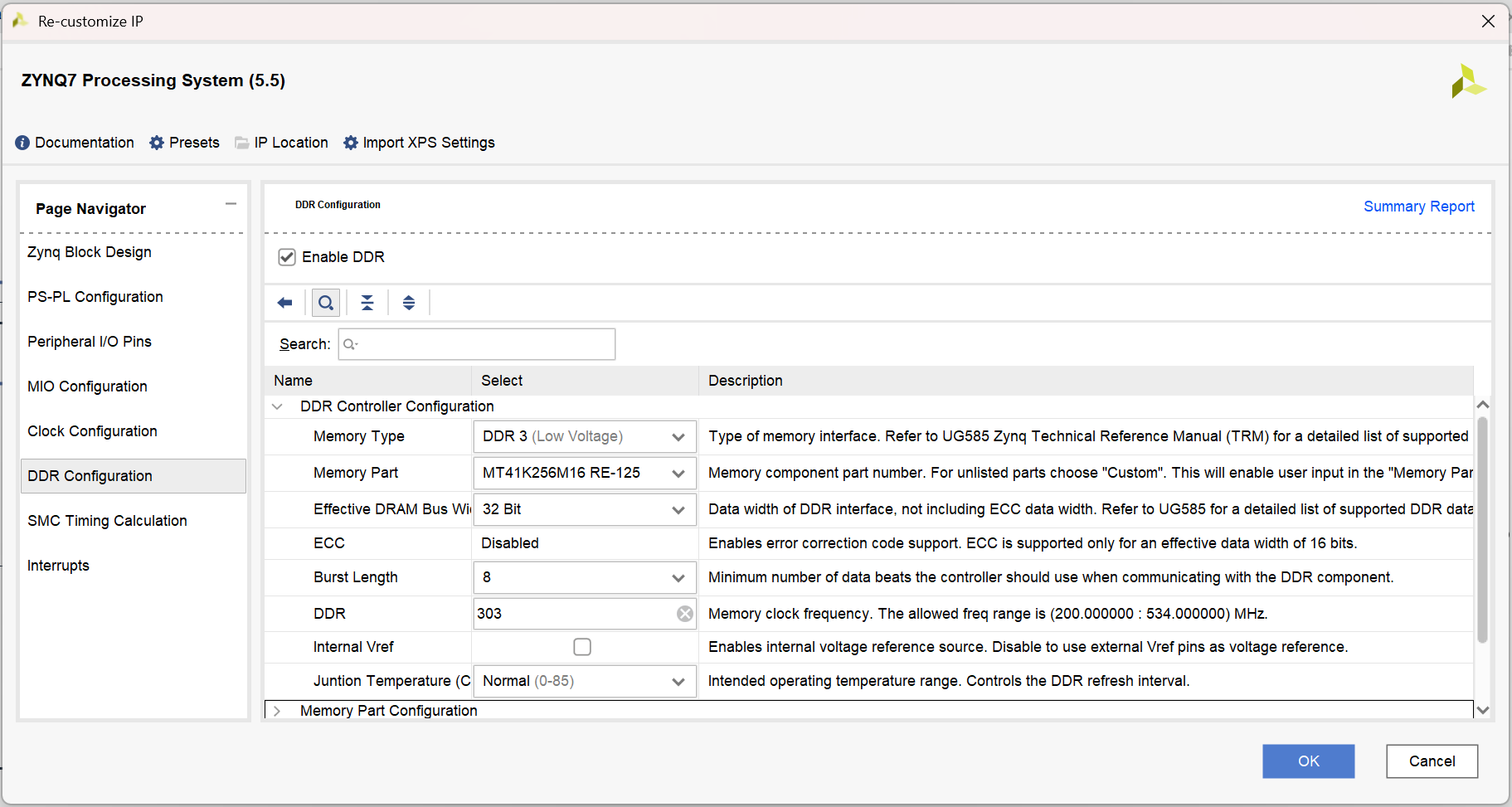Open the Junction Temperature dropdown
1512x807 pixels.
click(585, 681)
